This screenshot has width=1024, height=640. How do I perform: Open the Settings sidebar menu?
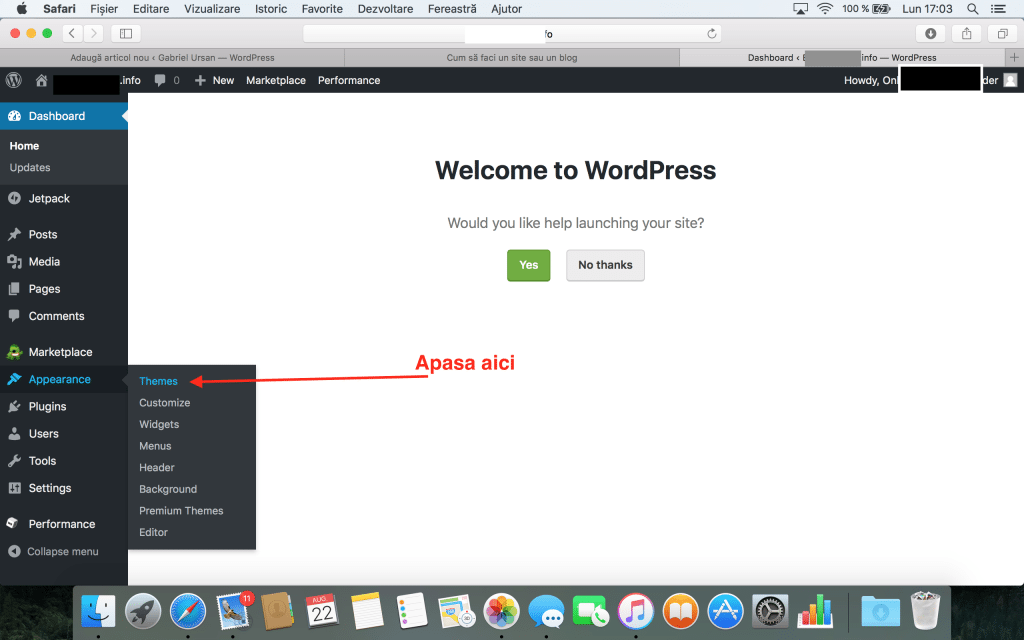coord(64,488)
